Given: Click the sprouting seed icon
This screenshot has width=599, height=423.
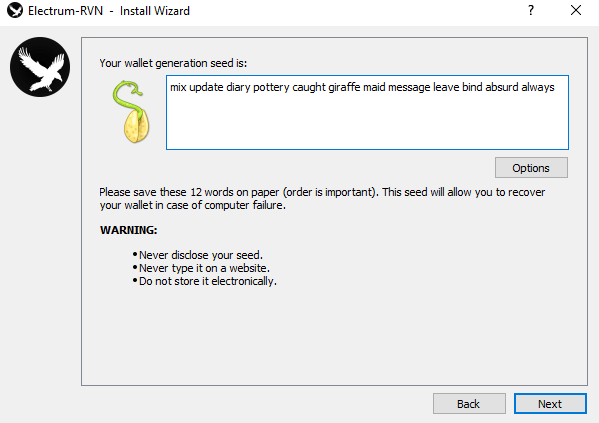Looking at the screenshot, I should 131,112.
